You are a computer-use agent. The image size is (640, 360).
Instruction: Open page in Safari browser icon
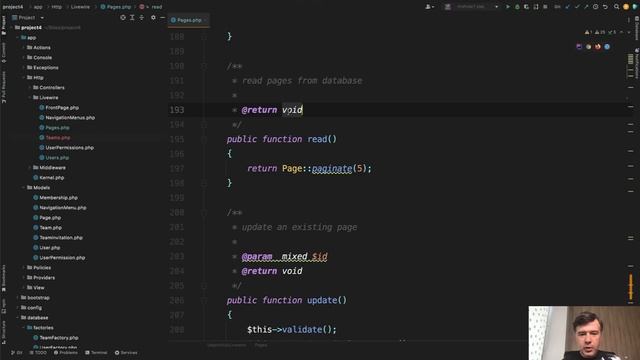coord(607,47)
